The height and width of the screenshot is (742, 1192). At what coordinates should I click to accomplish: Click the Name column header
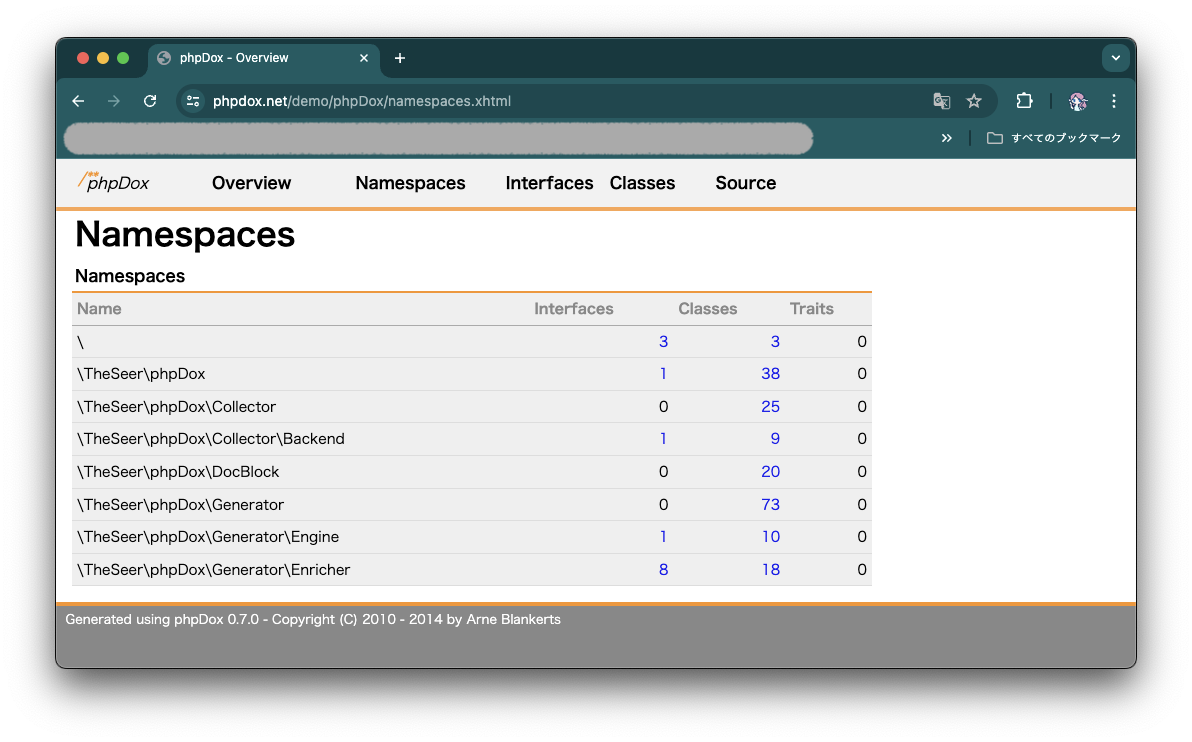click(x=99, y=309)
